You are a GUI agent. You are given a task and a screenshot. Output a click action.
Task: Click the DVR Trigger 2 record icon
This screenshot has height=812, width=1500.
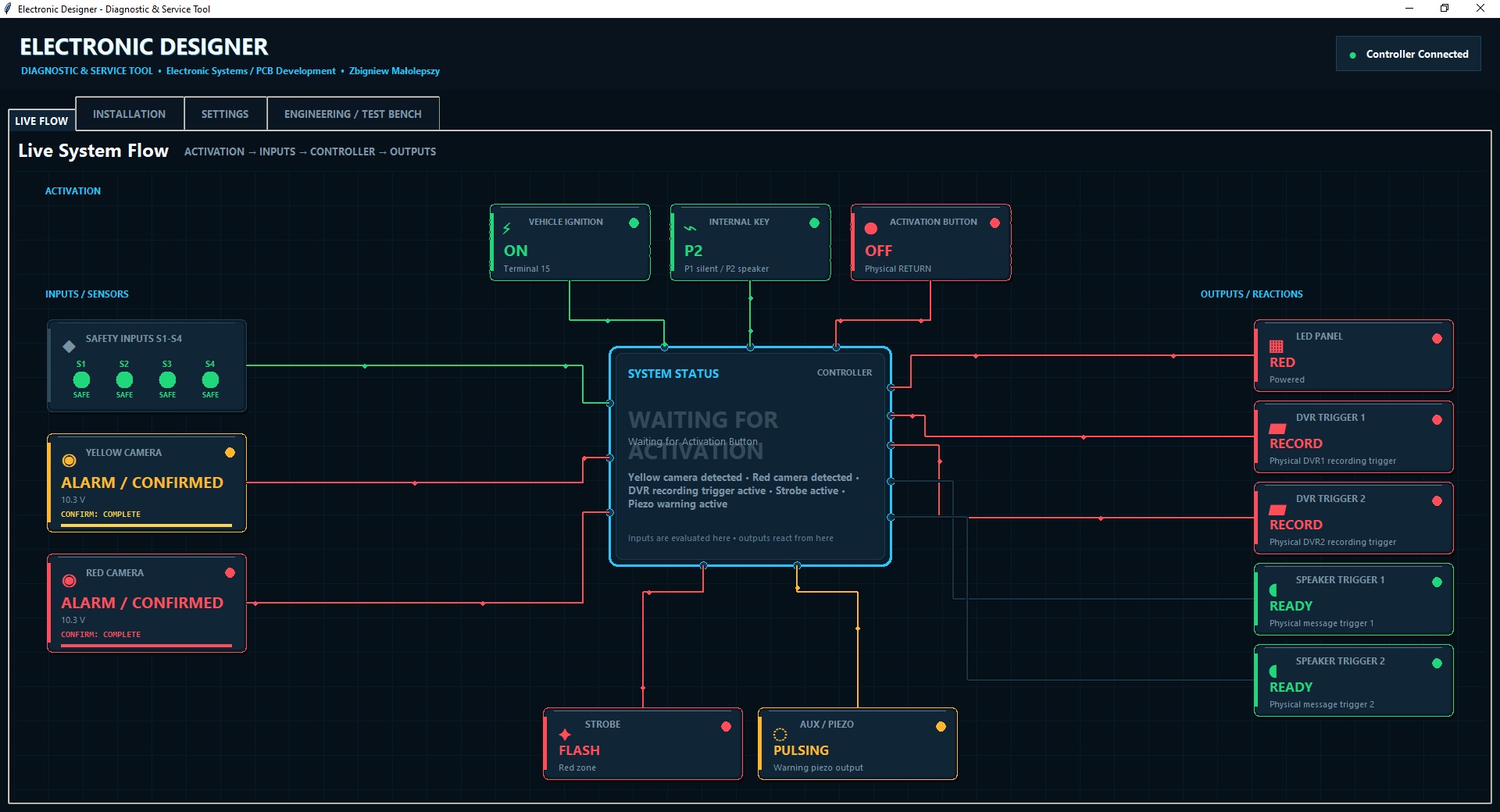click(x=1277, y=509)
